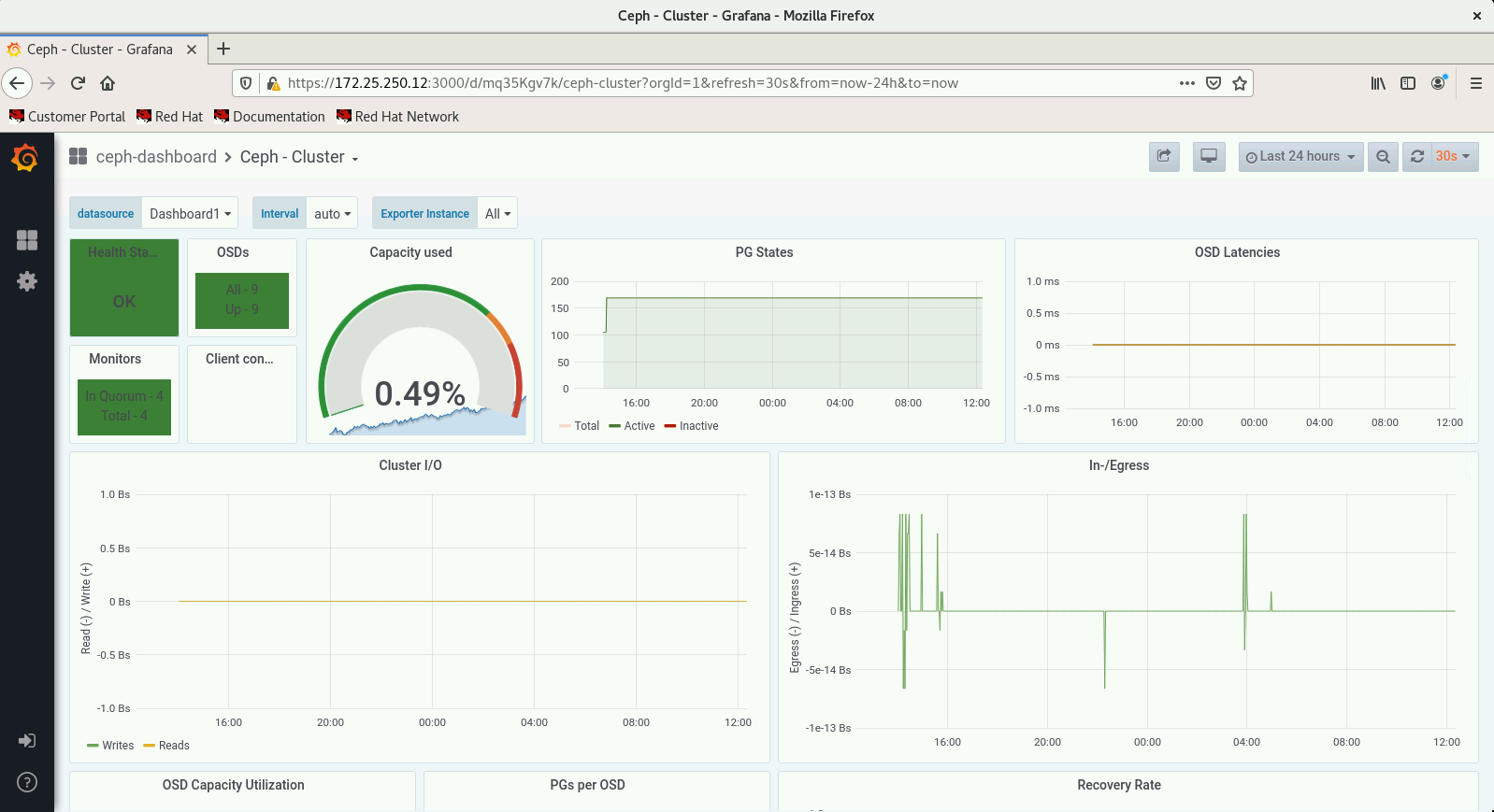Select the Ceph - Cluster browser tab

[x=99, y=50]
